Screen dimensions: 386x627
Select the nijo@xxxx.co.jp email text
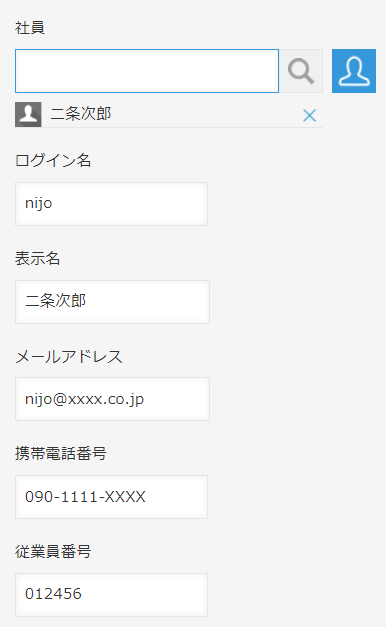84,399
